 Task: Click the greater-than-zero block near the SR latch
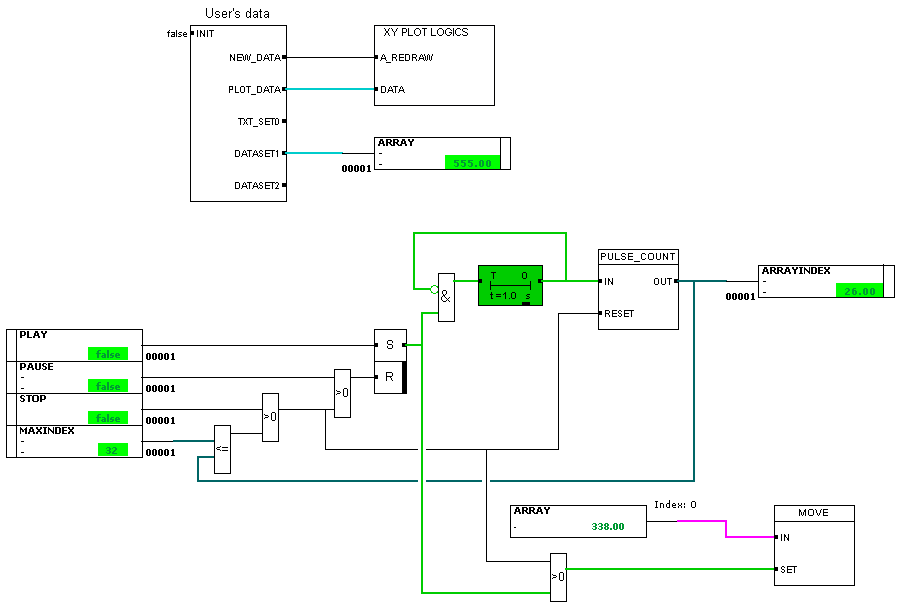[x=343, y=387]
